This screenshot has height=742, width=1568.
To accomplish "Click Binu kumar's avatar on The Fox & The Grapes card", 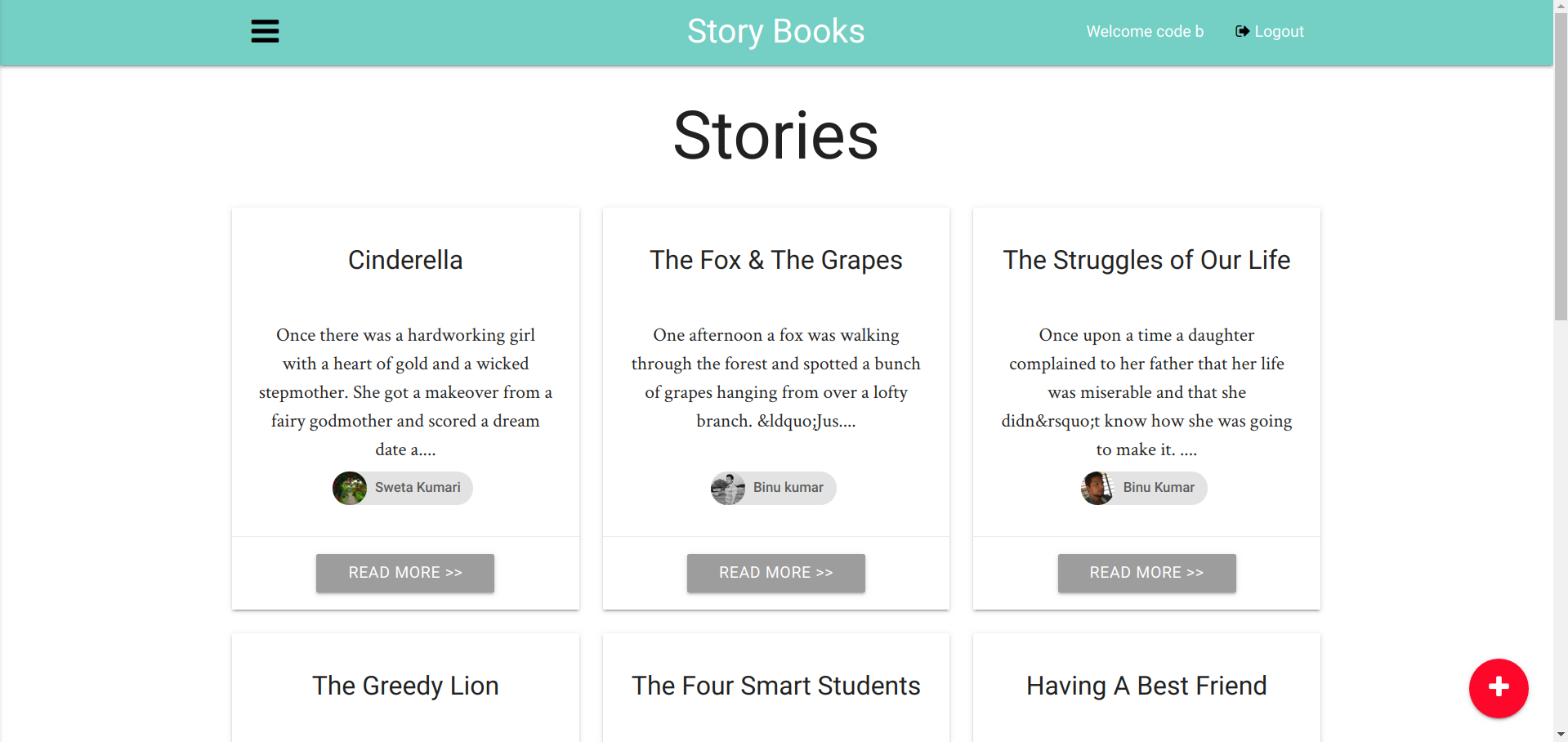I will (x=728, y=488).
